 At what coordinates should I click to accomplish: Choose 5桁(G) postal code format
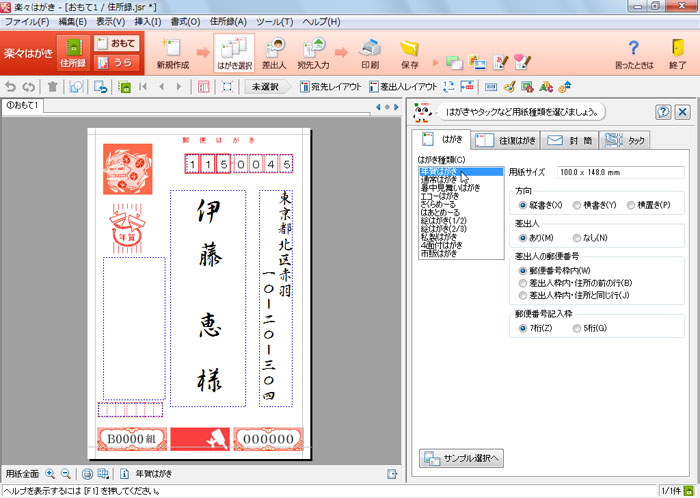click(578, 328)
